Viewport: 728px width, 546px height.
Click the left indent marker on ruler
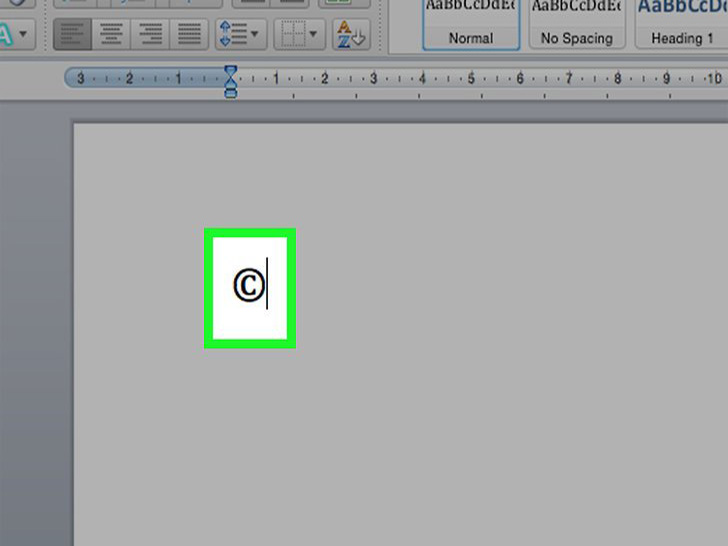point(231,92)
